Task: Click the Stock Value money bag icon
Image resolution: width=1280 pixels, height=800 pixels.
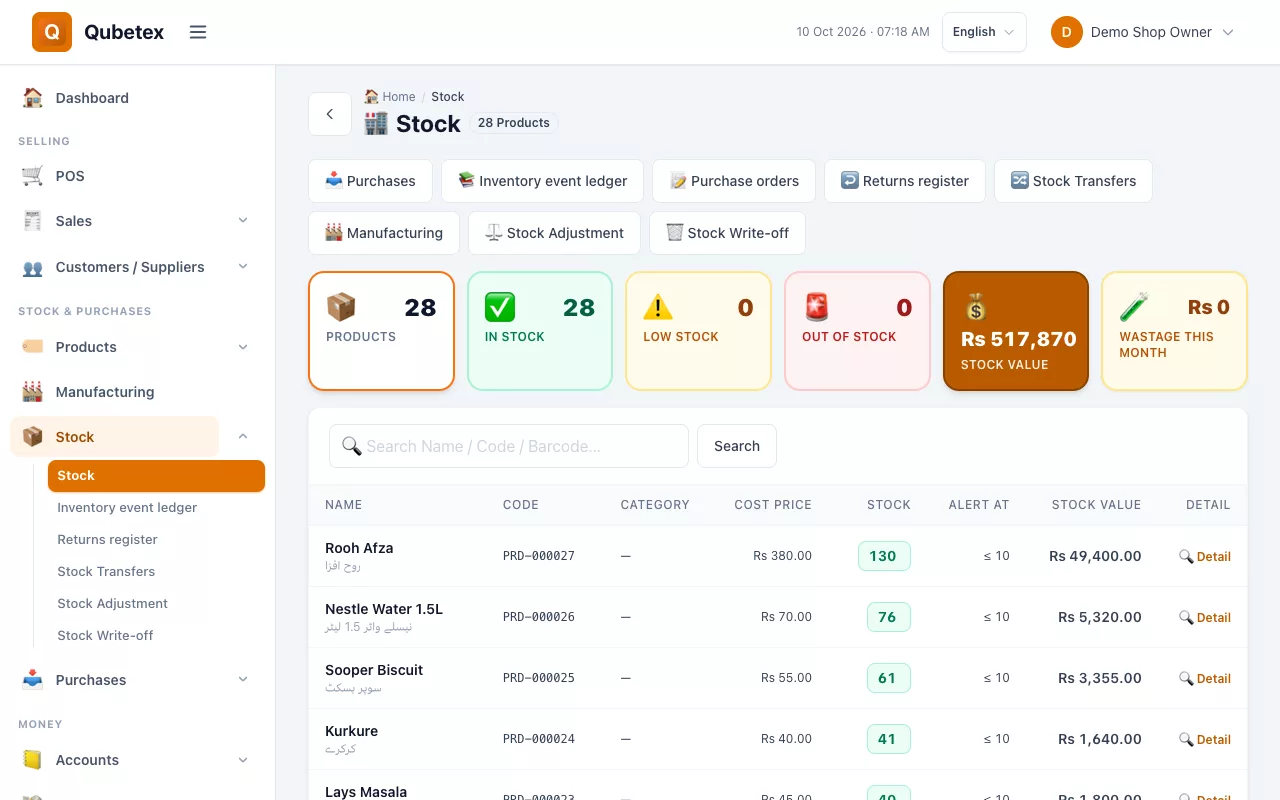Action: (976, 307)
